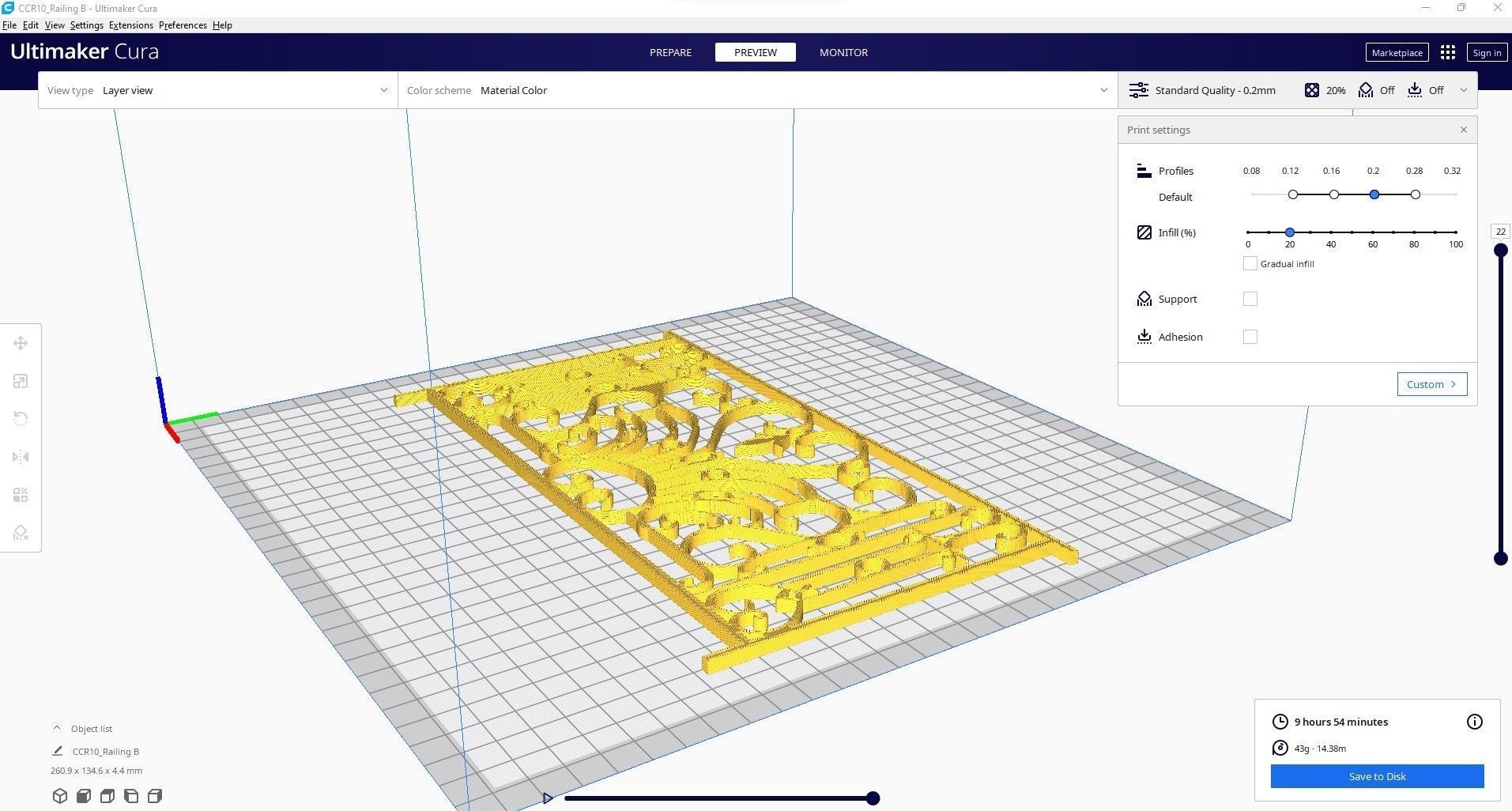Collapse the Object list

(x=57, y=728)
